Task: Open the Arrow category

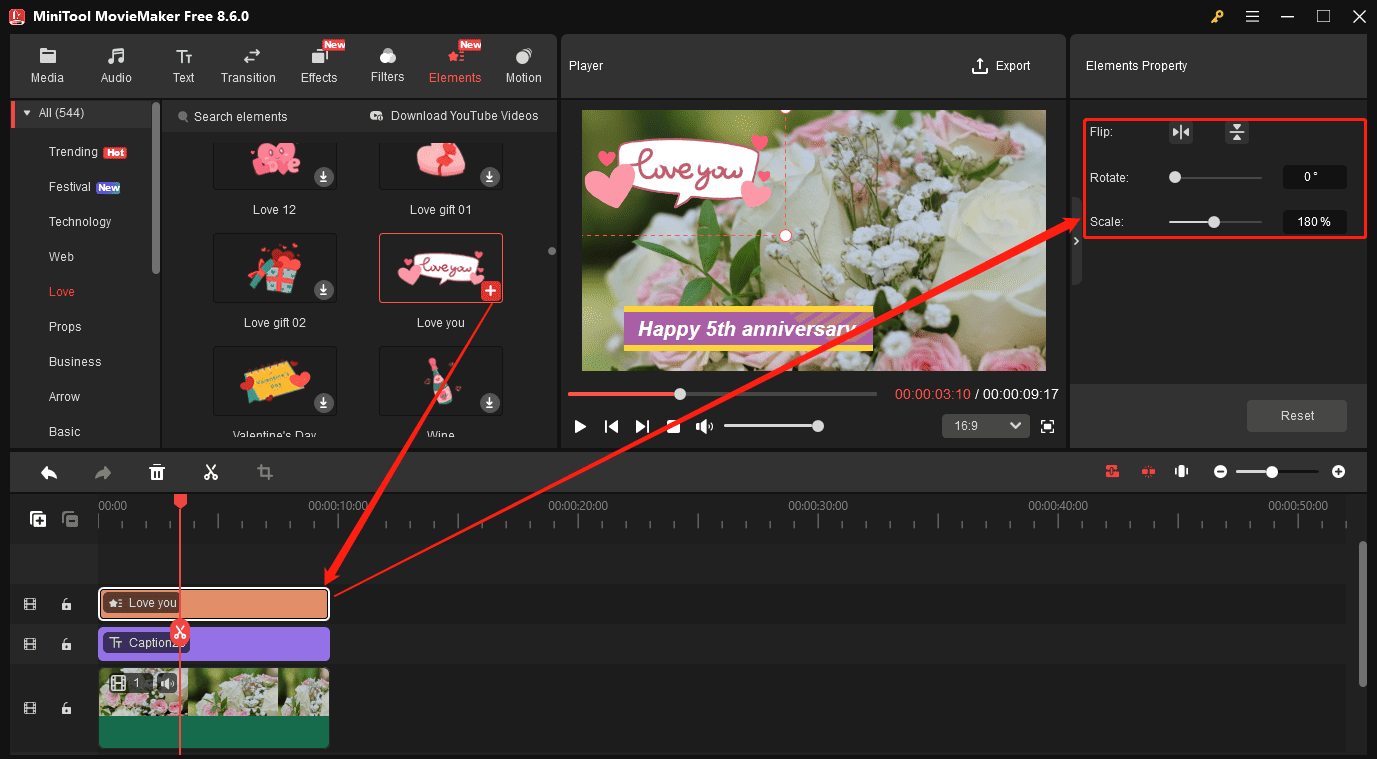Action: [64, 397]
